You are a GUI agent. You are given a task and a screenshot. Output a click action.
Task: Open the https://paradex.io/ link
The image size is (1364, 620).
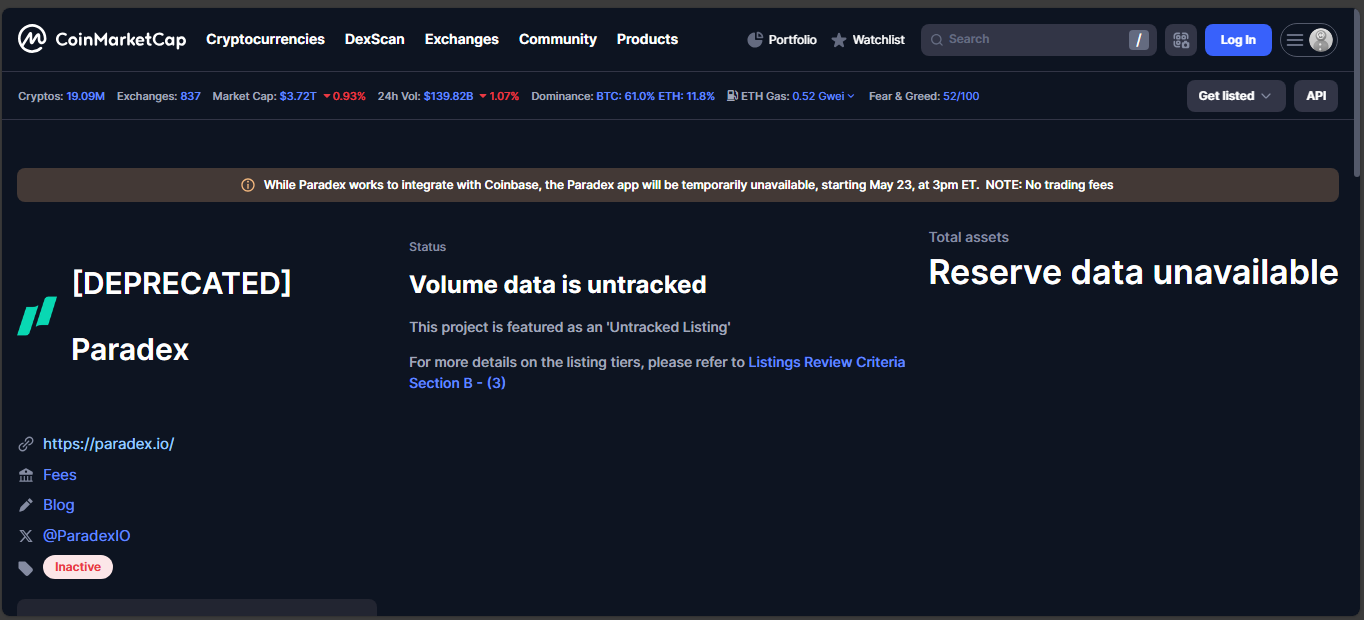pyautogui.click(x=109, y=444)
